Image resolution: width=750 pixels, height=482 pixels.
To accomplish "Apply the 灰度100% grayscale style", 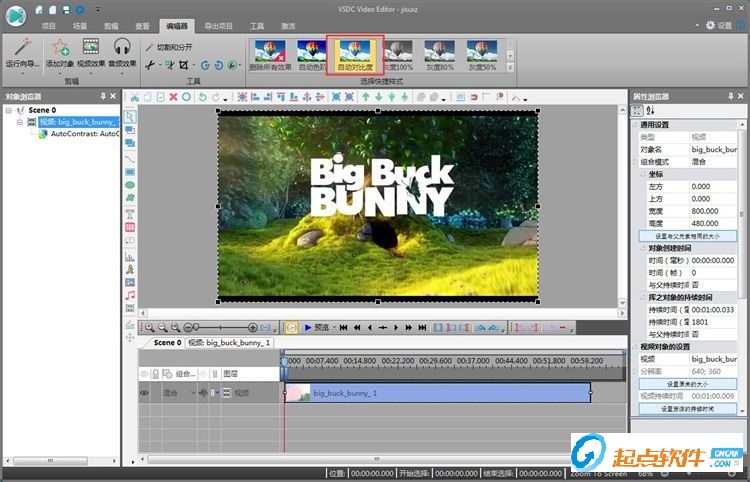I will pos(398,55).
